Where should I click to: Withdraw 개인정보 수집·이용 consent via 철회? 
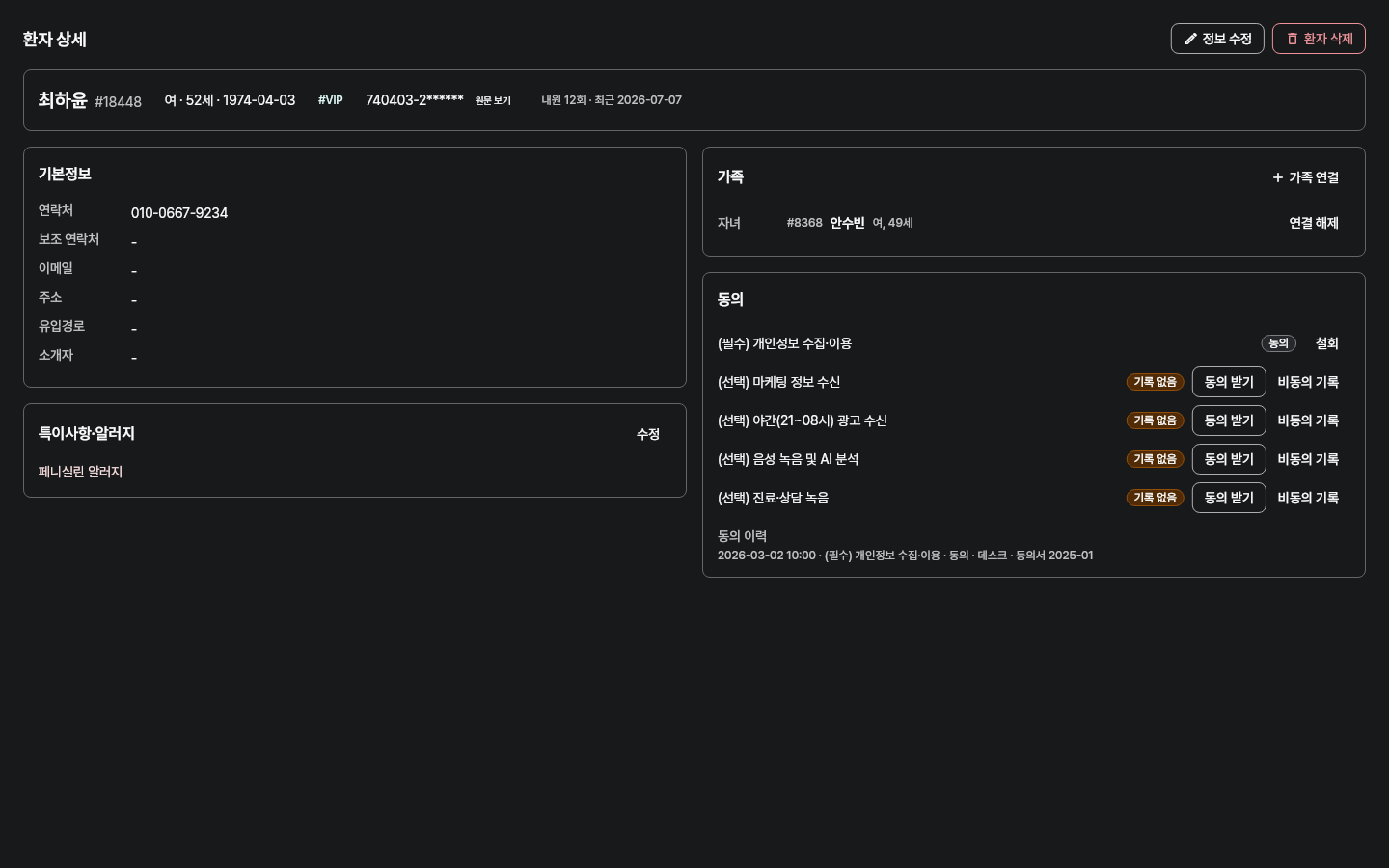1327,343
